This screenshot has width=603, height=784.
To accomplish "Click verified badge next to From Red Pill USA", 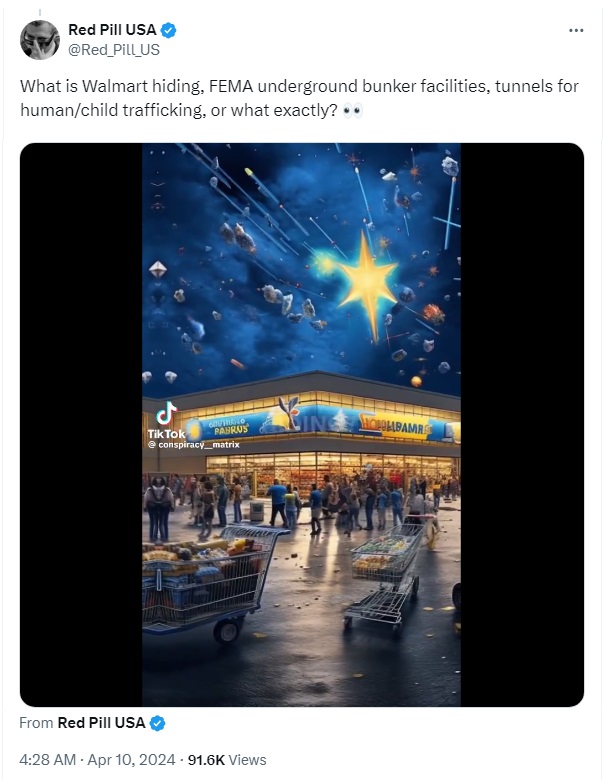I will click(158, 723).
